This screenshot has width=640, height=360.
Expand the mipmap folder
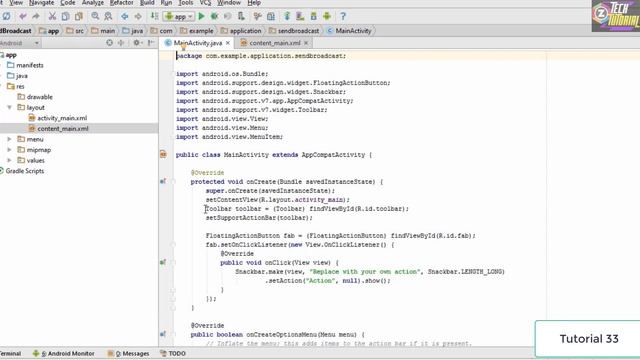[x=9, y=150]
